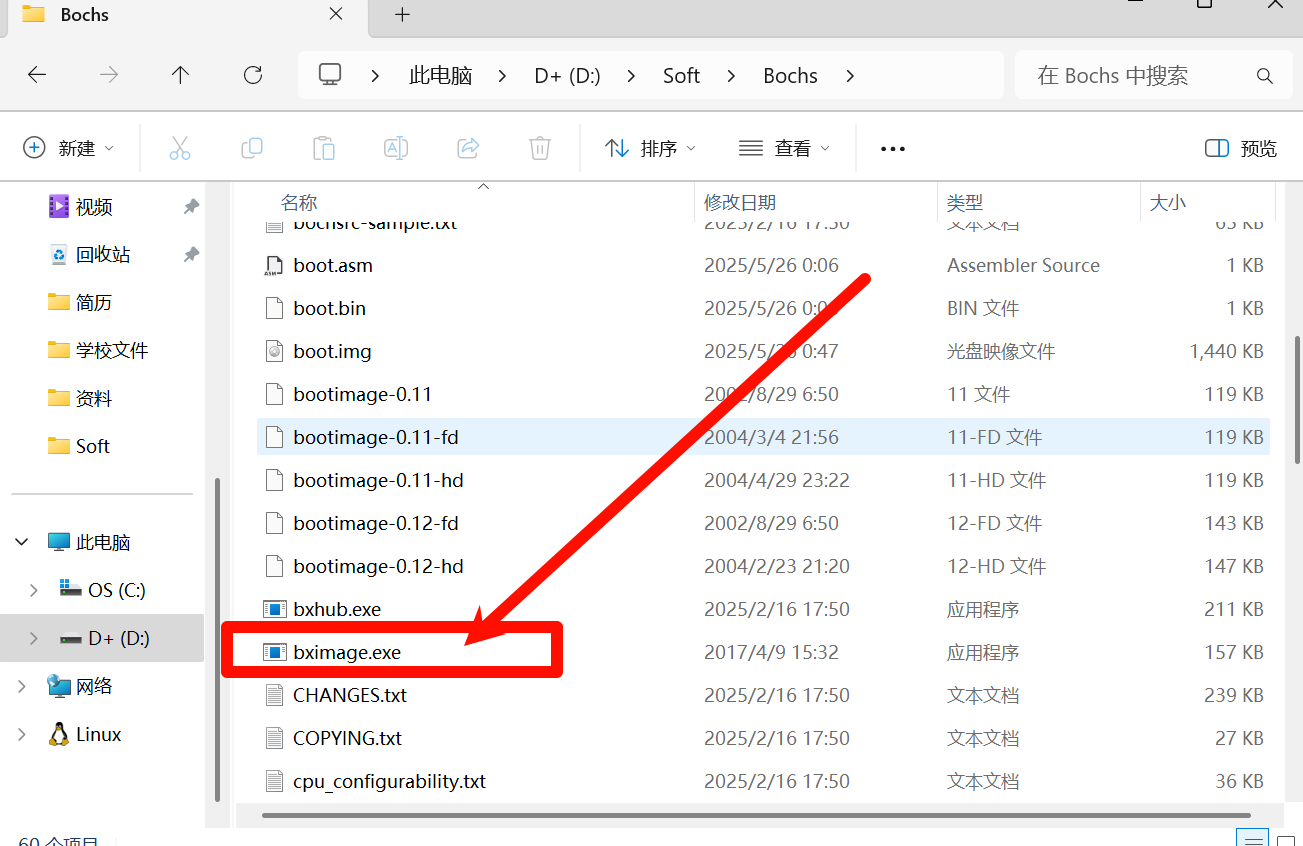Open a new tab with plus

(x=402, y=14)
